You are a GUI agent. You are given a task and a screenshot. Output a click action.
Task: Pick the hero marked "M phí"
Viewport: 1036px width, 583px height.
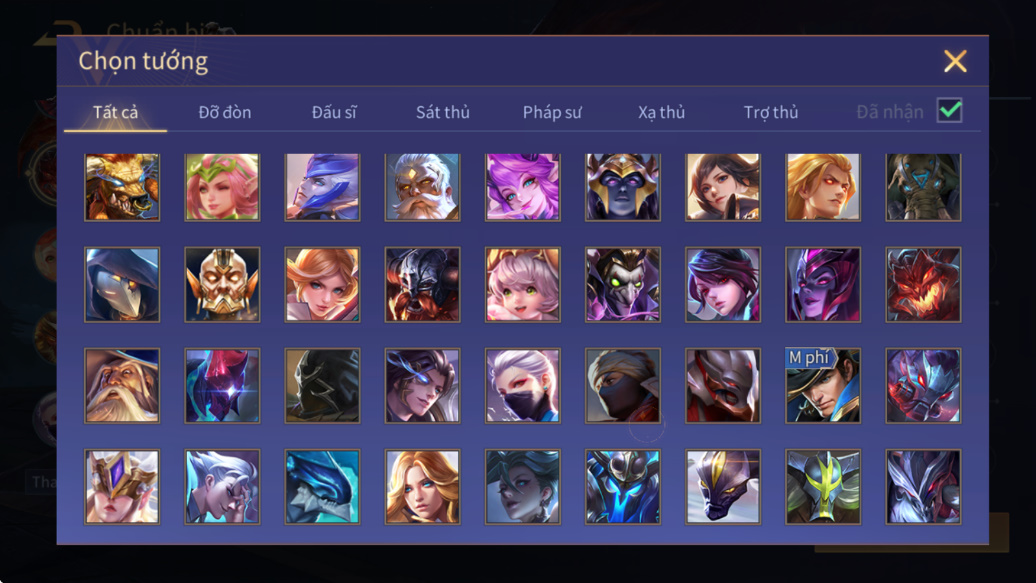(x=823, y=385)
